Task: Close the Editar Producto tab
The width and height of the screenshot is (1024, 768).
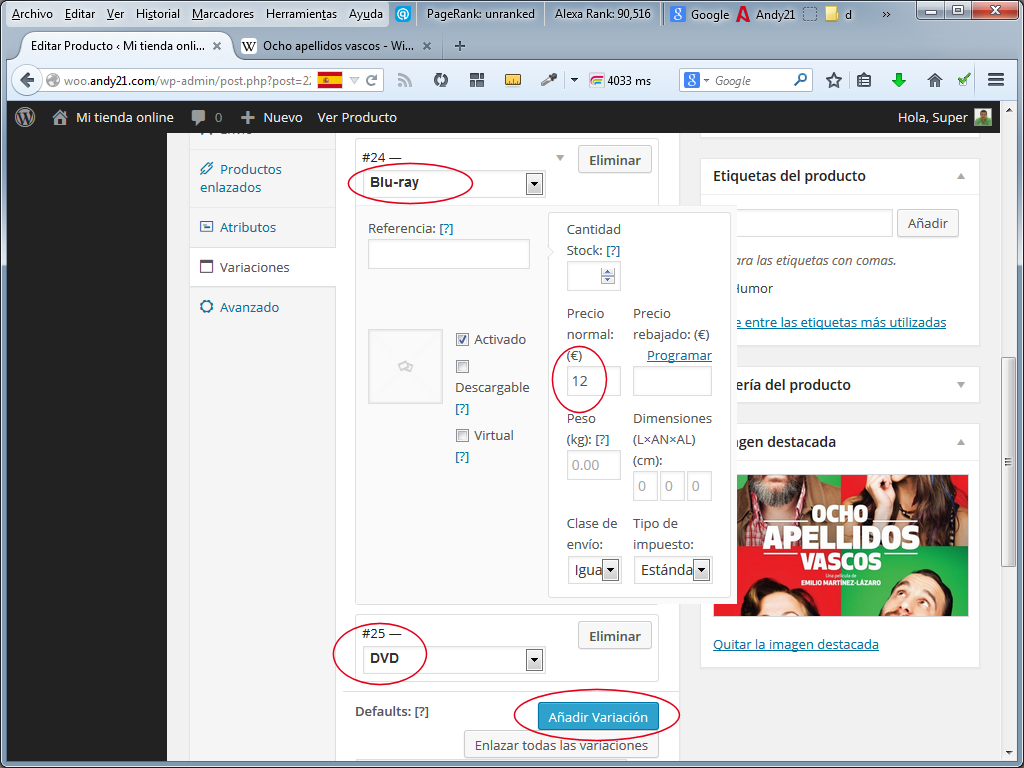Action: click(217, 46)
